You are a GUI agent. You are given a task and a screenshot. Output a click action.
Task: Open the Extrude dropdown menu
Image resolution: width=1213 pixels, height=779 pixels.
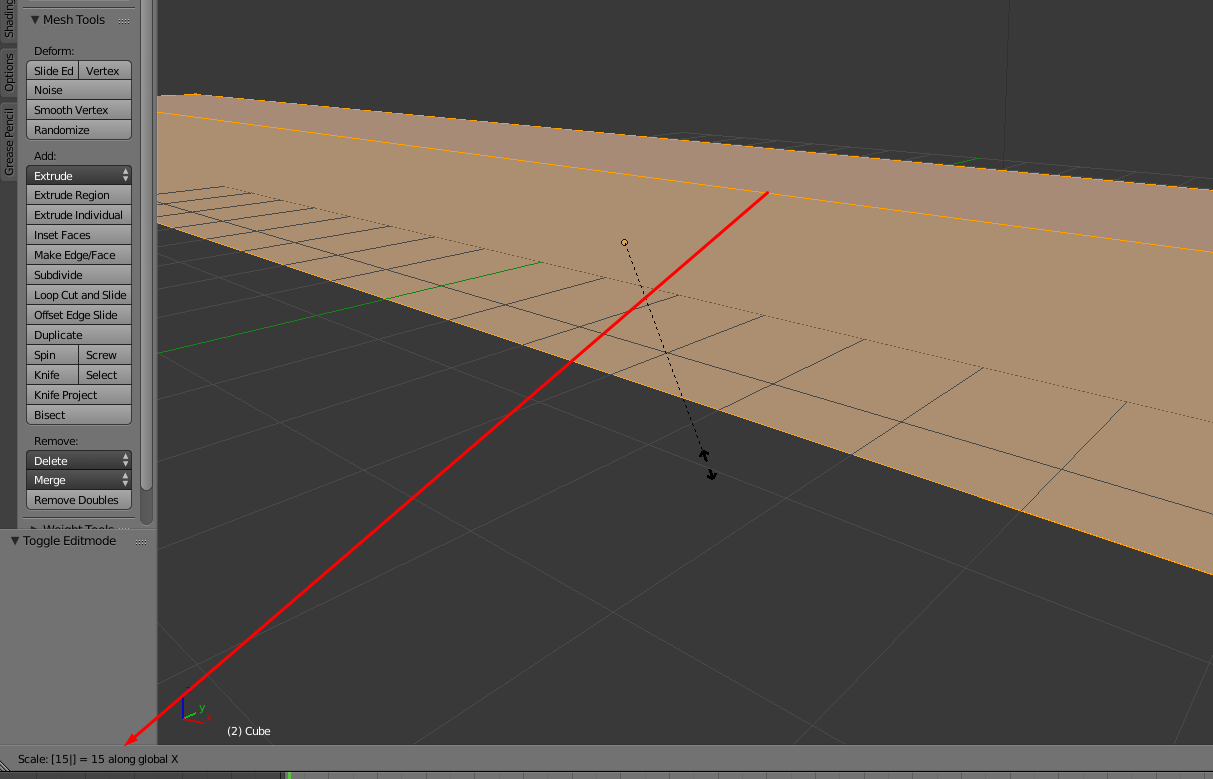point(79,176)
